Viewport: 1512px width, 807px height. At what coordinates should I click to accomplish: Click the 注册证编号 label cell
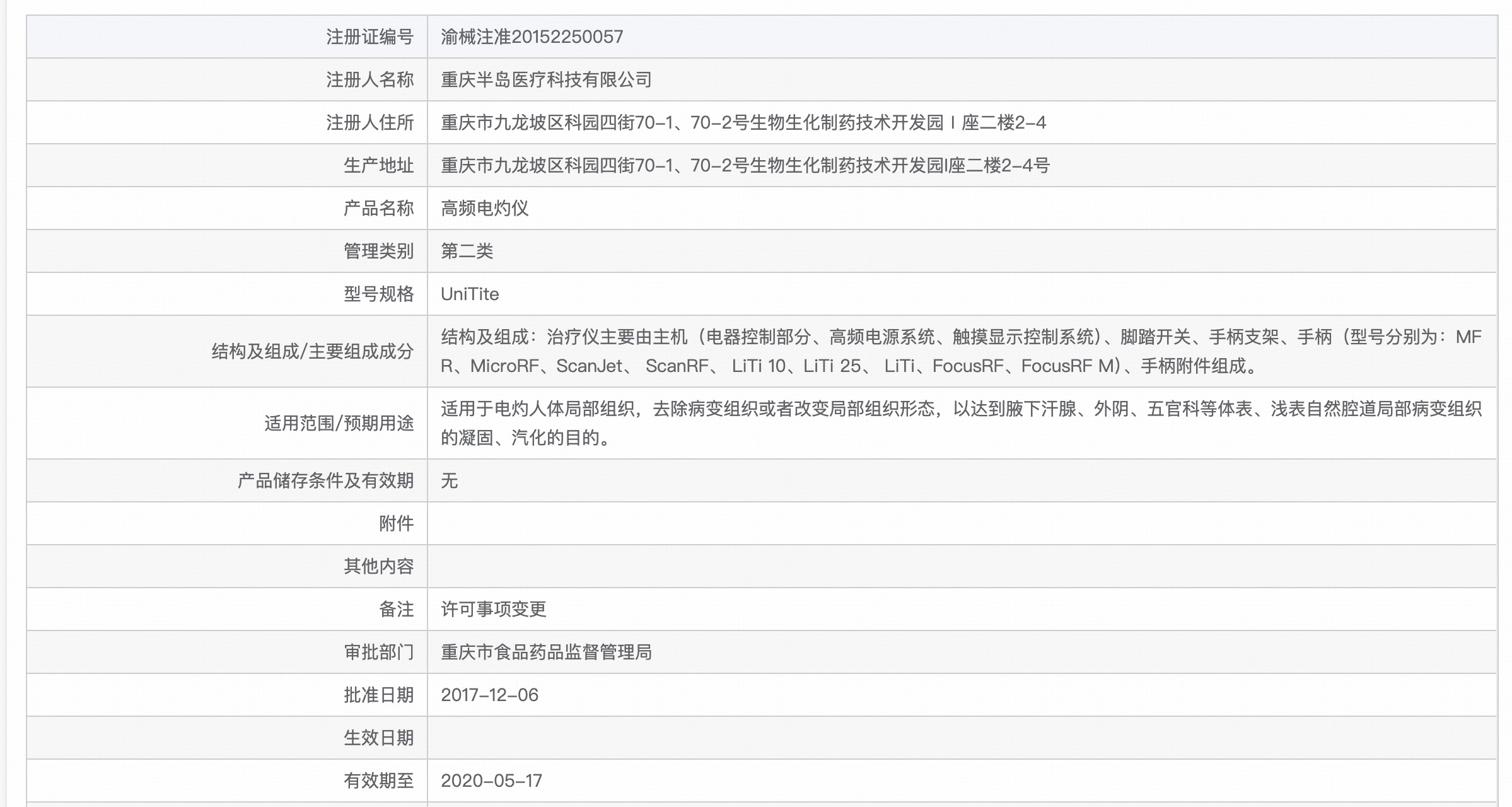369,37
